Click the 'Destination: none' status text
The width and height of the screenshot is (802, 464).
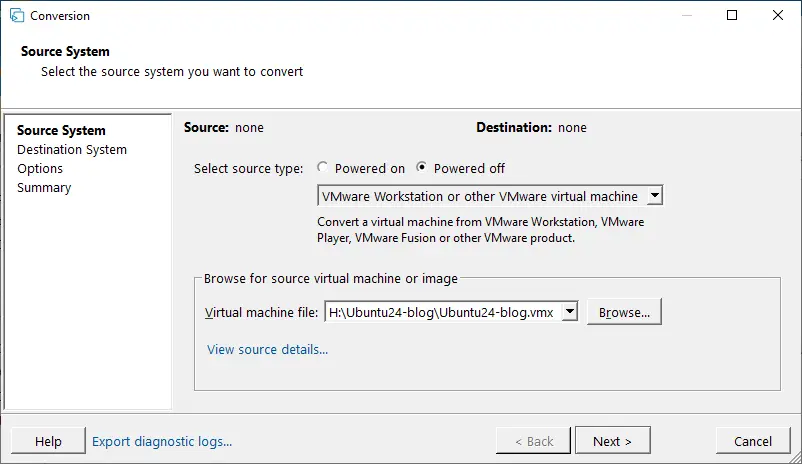tap(531, 127)
